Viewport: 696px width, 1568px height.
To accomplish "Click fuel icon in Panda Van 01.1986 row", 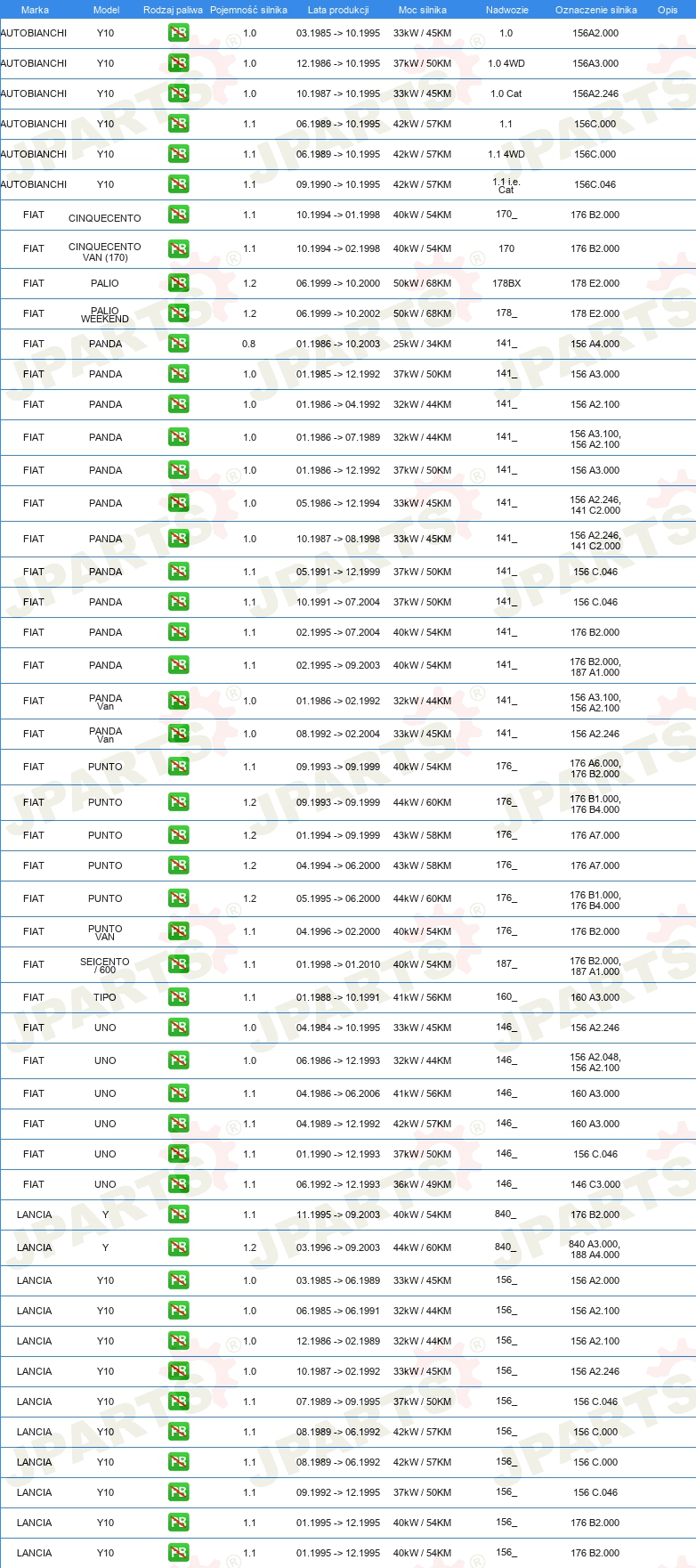I will tap(178, 701).
